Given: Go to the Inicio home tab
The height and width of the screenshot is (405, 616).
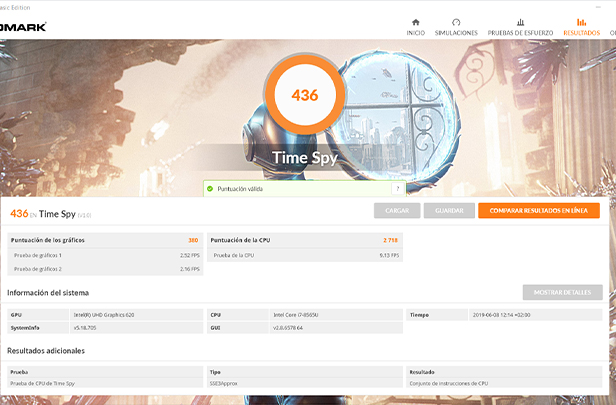Looking at the screenshot, I should coord(416,27).
